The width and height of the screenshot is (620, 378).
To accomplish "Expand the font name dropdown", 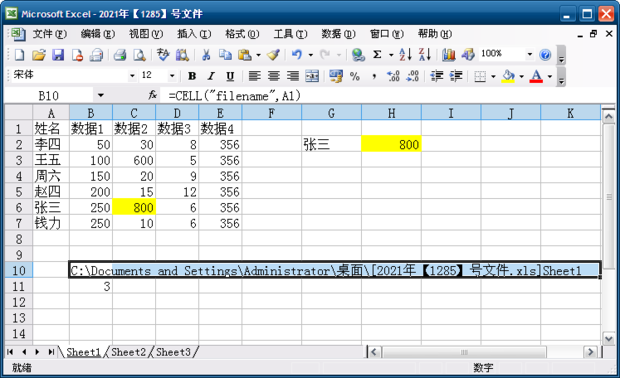I will pos(132,76).
